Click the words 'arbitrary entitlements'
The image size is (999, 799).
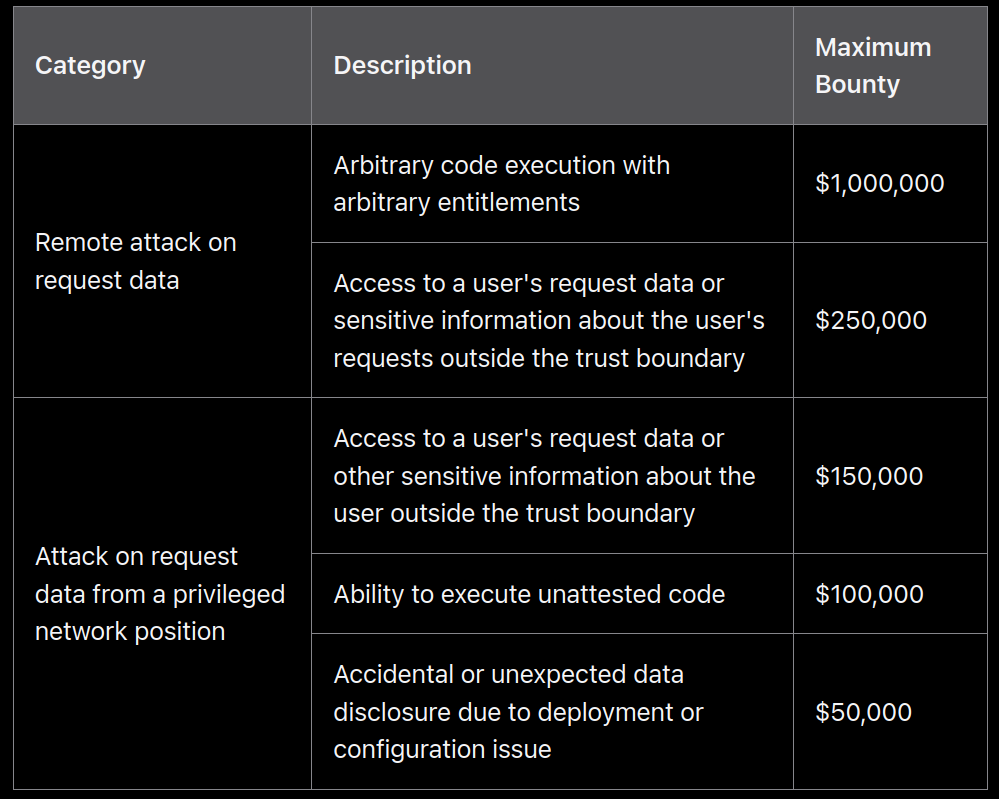click(x=456, y=203)
